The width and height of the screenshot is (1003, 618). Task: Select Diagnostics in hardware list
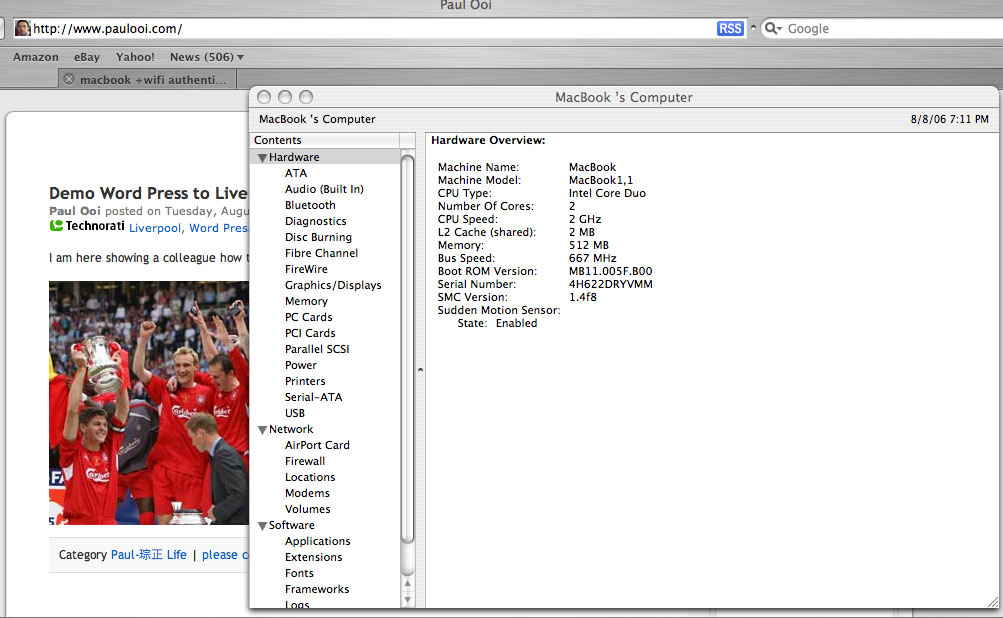(x=316, y=221)
